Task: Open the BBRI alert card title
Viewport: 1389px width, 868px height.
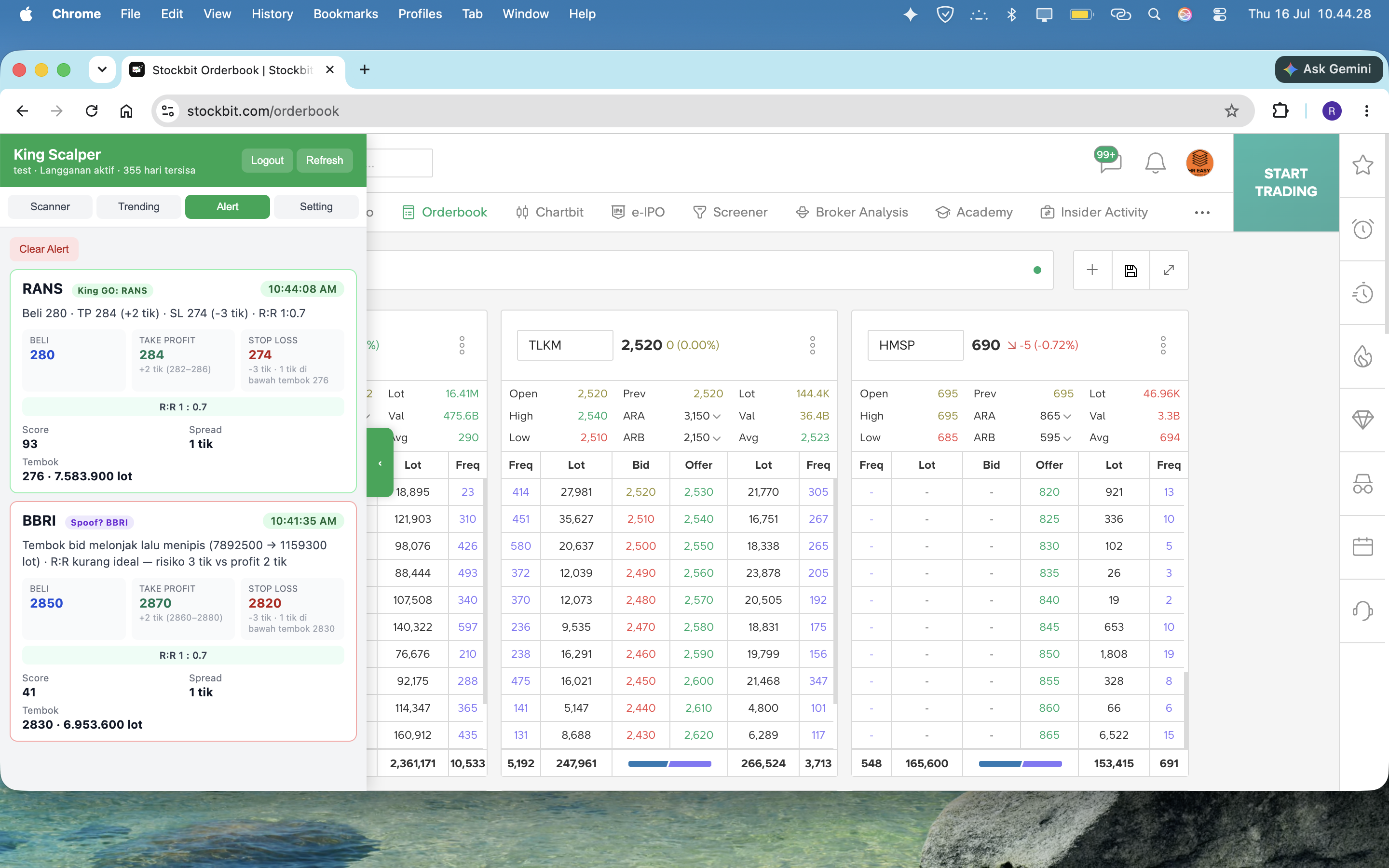Action: (x=39, y=521)
